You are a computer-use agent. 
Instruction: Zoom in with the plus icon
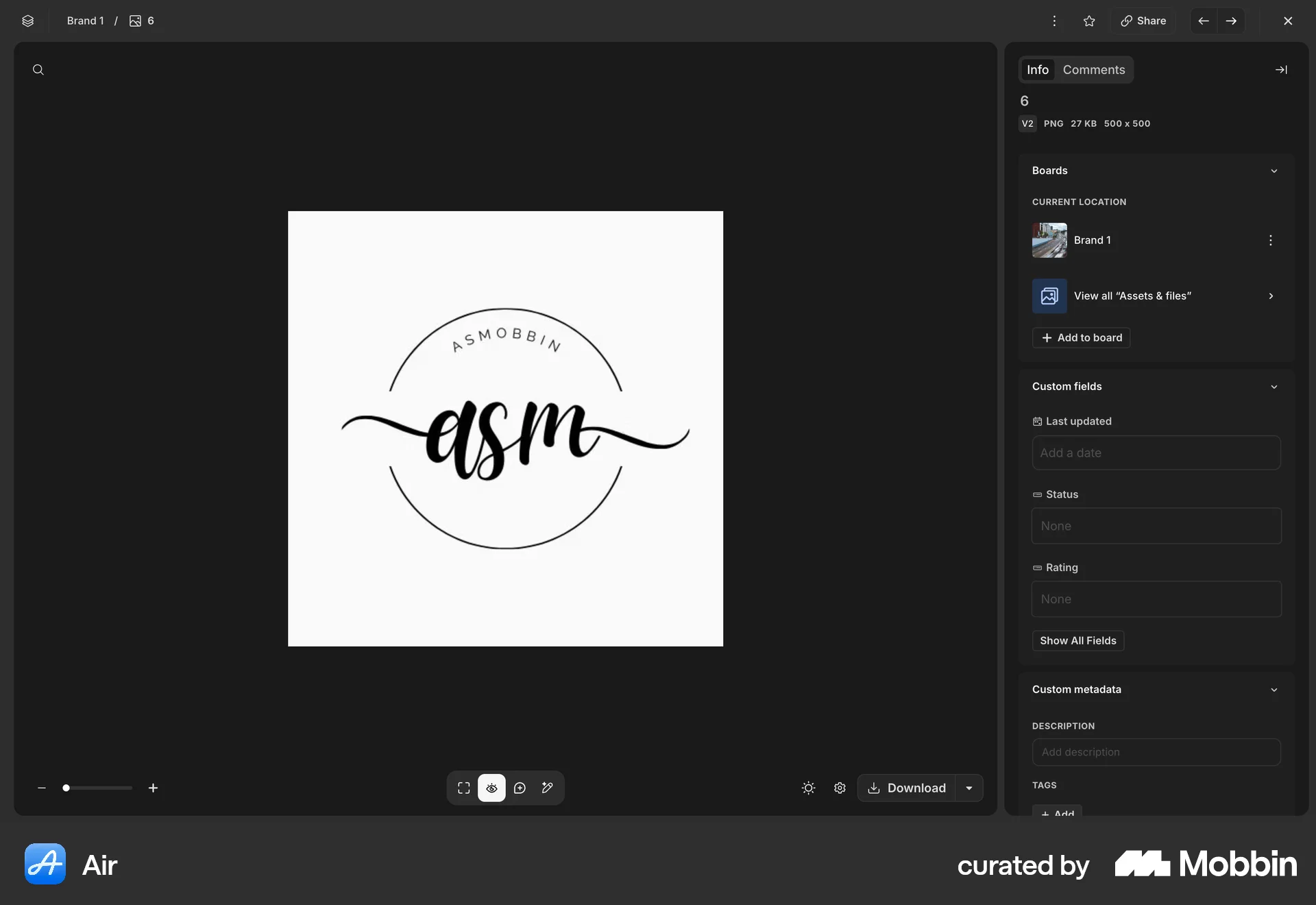click(153, 788)
